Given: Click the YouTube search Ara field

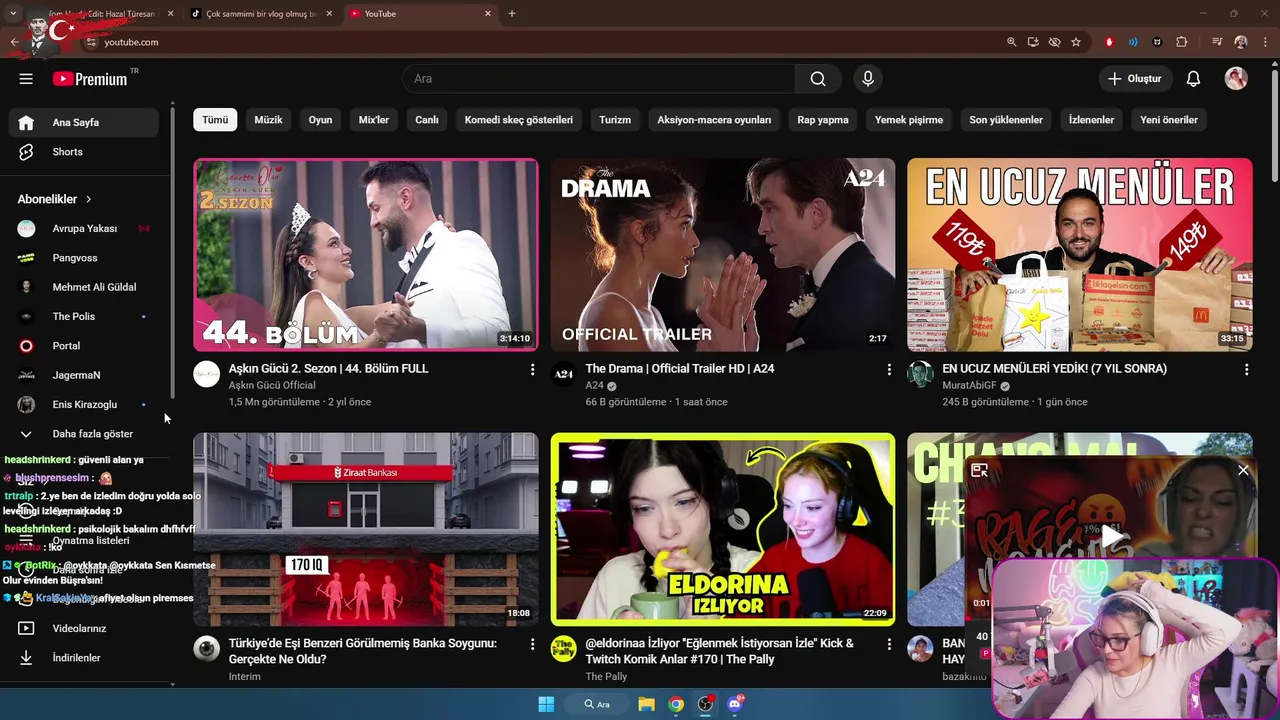Looking at the screenshot, I should click(598, 79).
